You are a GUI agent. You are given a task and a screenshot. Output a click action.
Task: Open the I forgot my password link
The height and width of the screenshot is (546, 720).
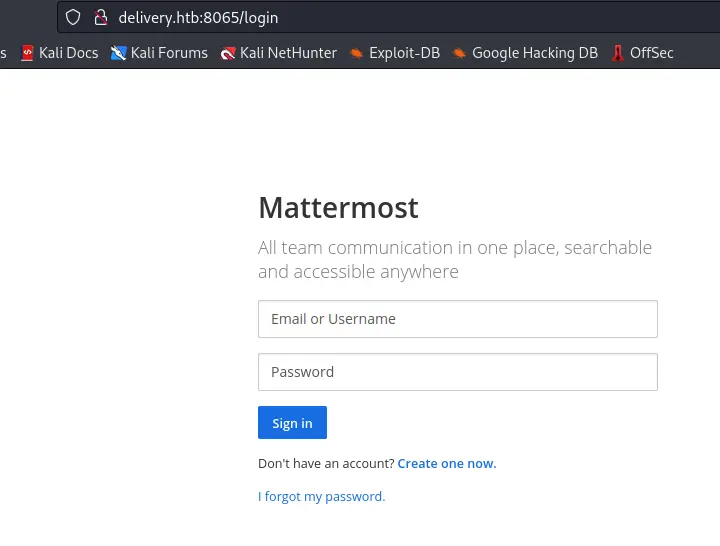(x=321, y=497)
